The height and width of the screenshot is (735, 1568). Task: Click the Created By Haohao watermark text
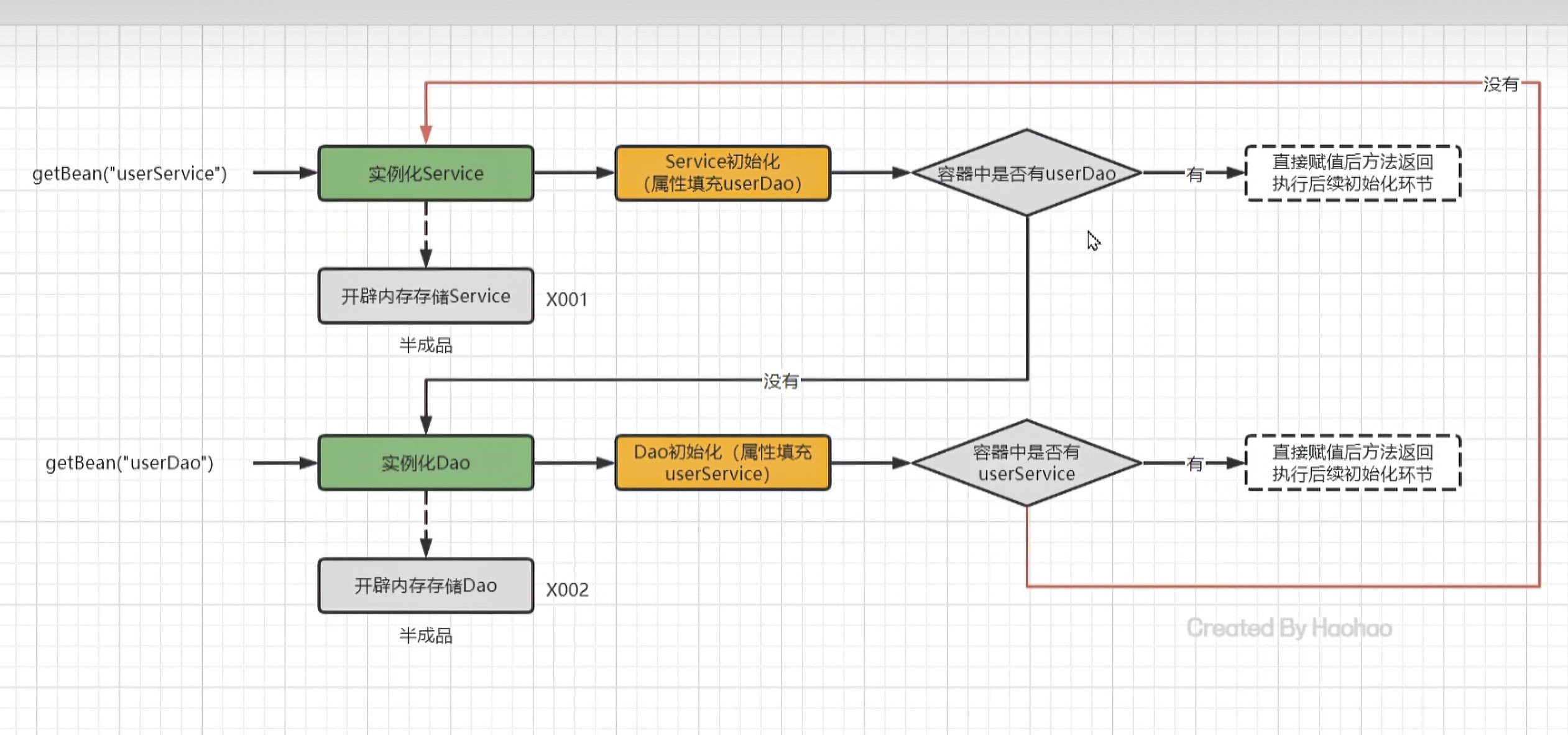[x=1289, y=628]
